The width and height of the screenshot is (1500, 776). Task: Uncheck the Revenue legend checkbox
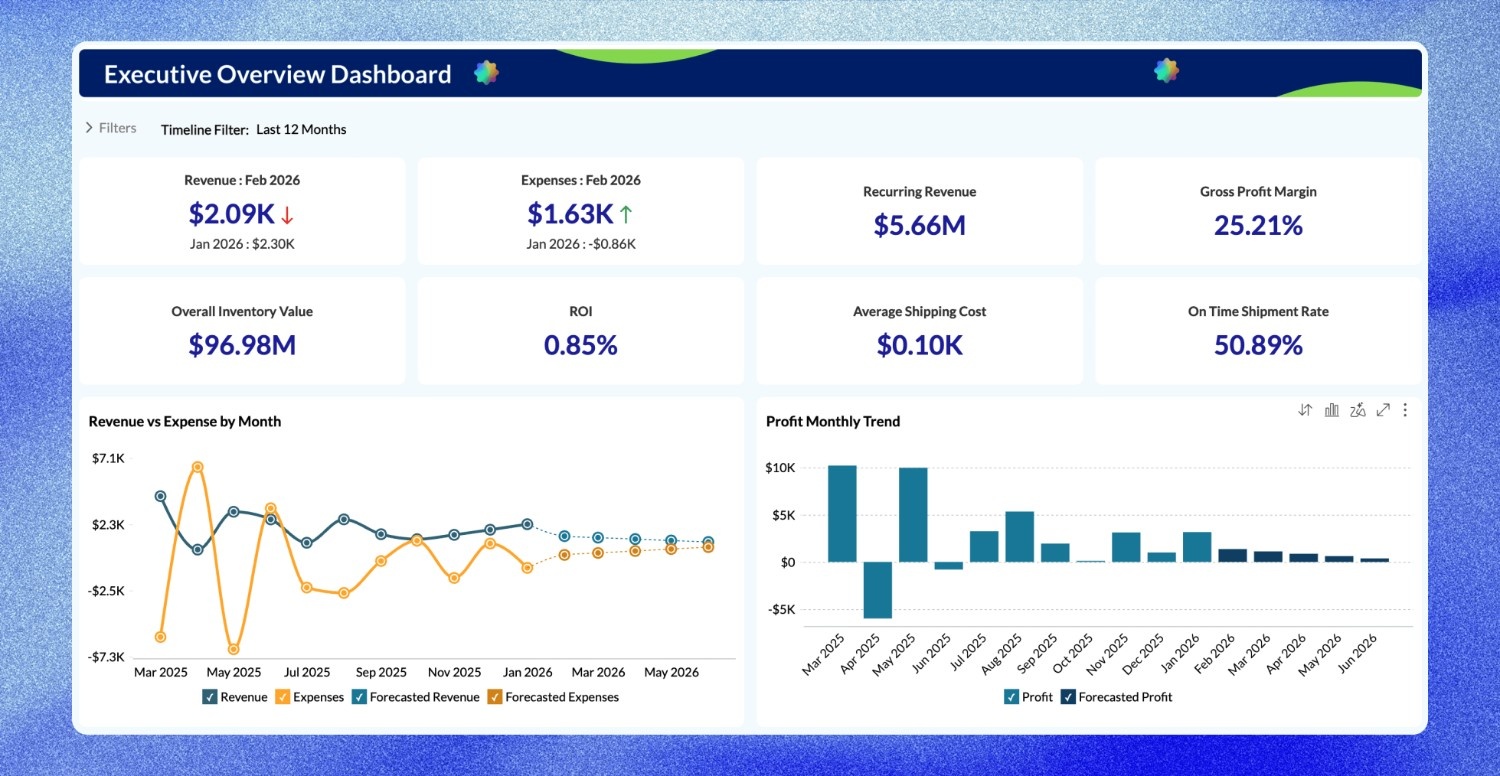pos(210,697)
